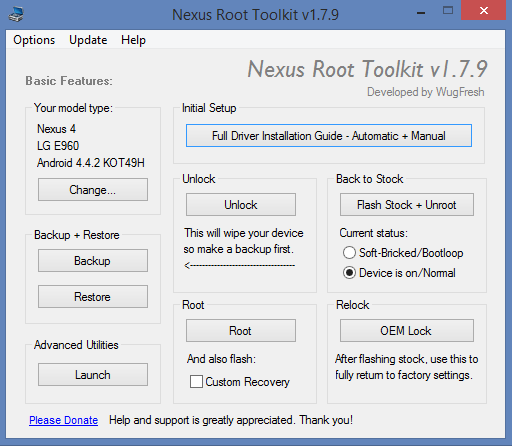
Task: Close the Nexus Root Toolkit window
Action: click(x=484, y=11)
